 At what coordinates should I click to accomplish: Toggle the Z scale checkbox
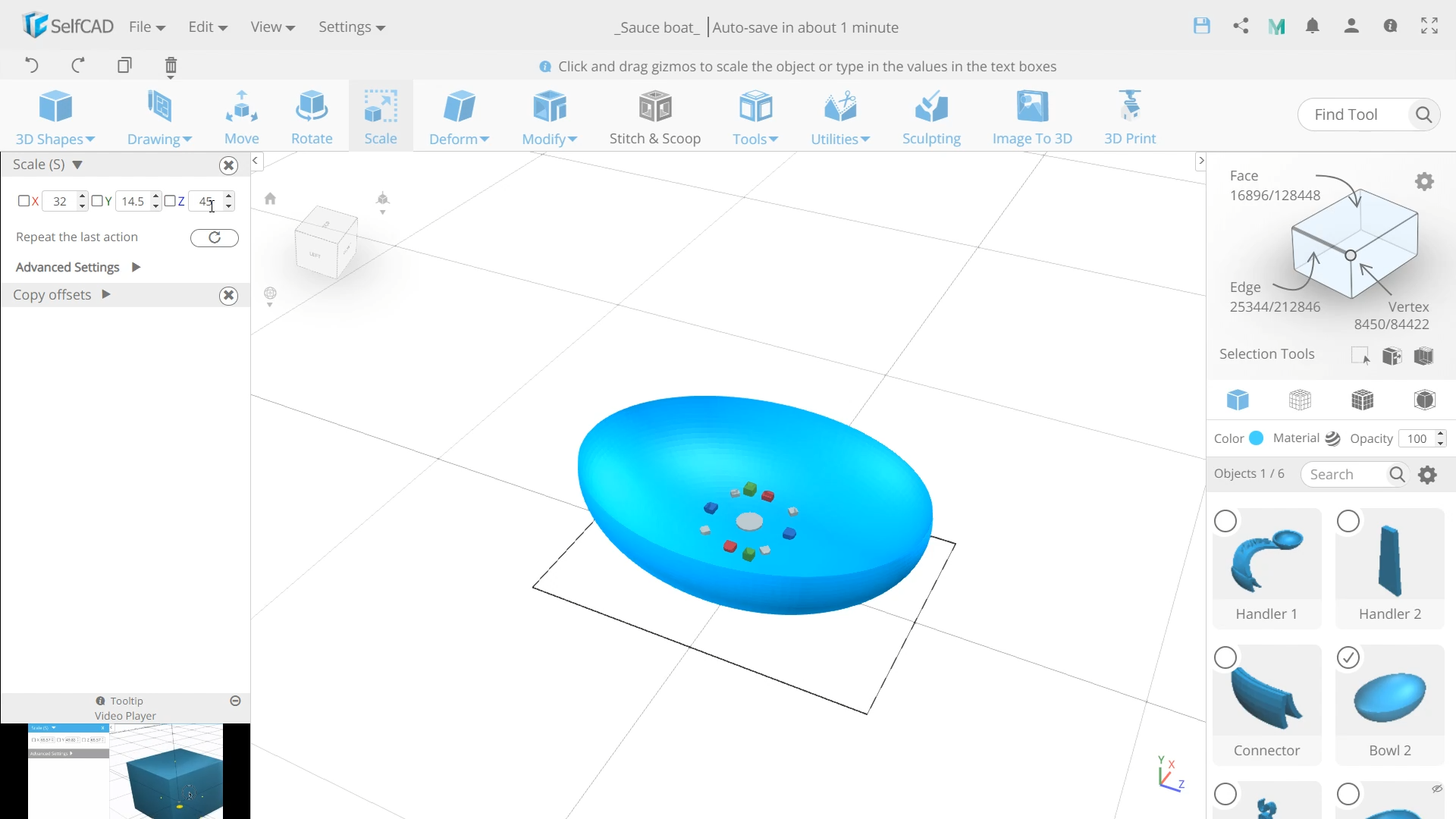point(170,201)
